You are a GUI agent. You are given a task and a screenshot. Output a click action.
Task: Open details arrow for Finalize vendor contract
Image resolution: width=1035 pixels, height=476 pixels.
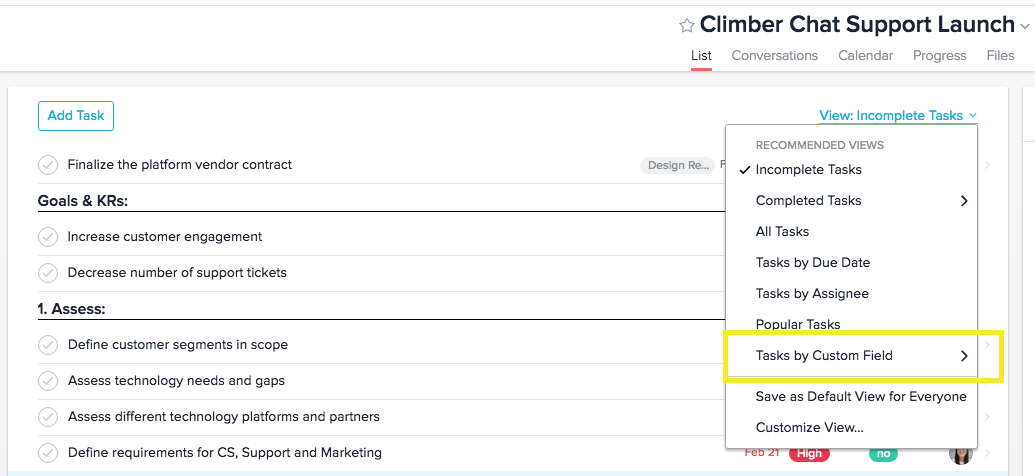click(987, 165)
